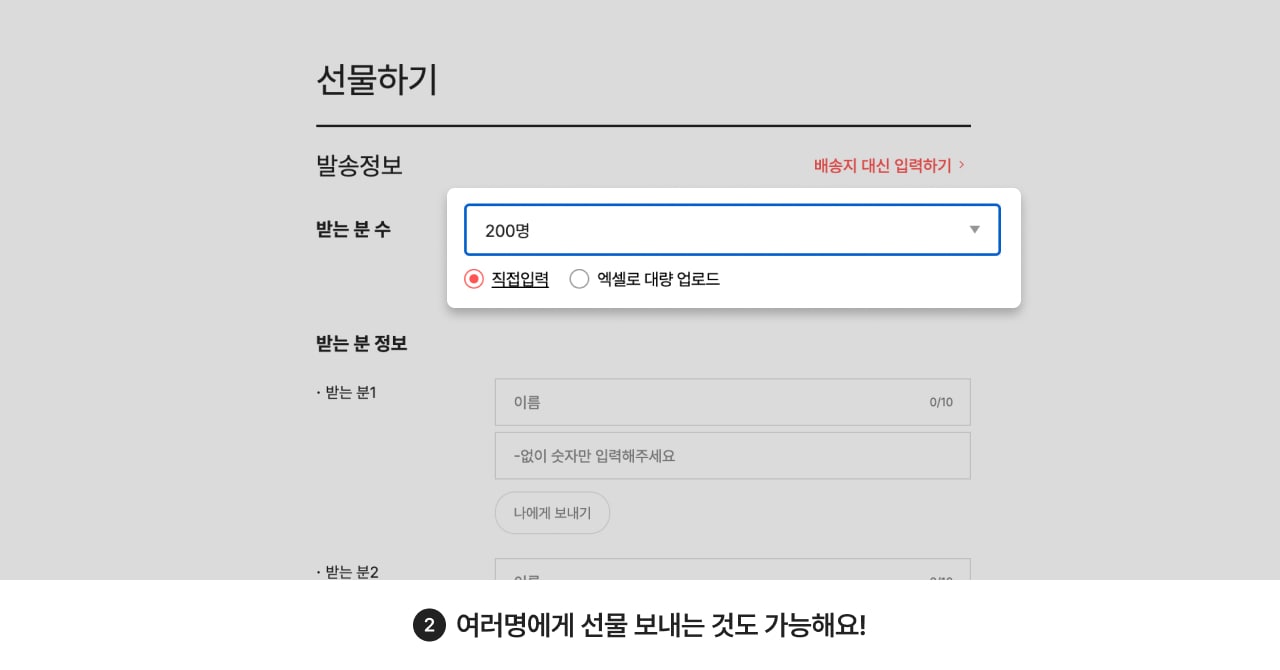The image size is (1280, 670).
Task: Click the 받는 분2 label
Action: [347, 571]
